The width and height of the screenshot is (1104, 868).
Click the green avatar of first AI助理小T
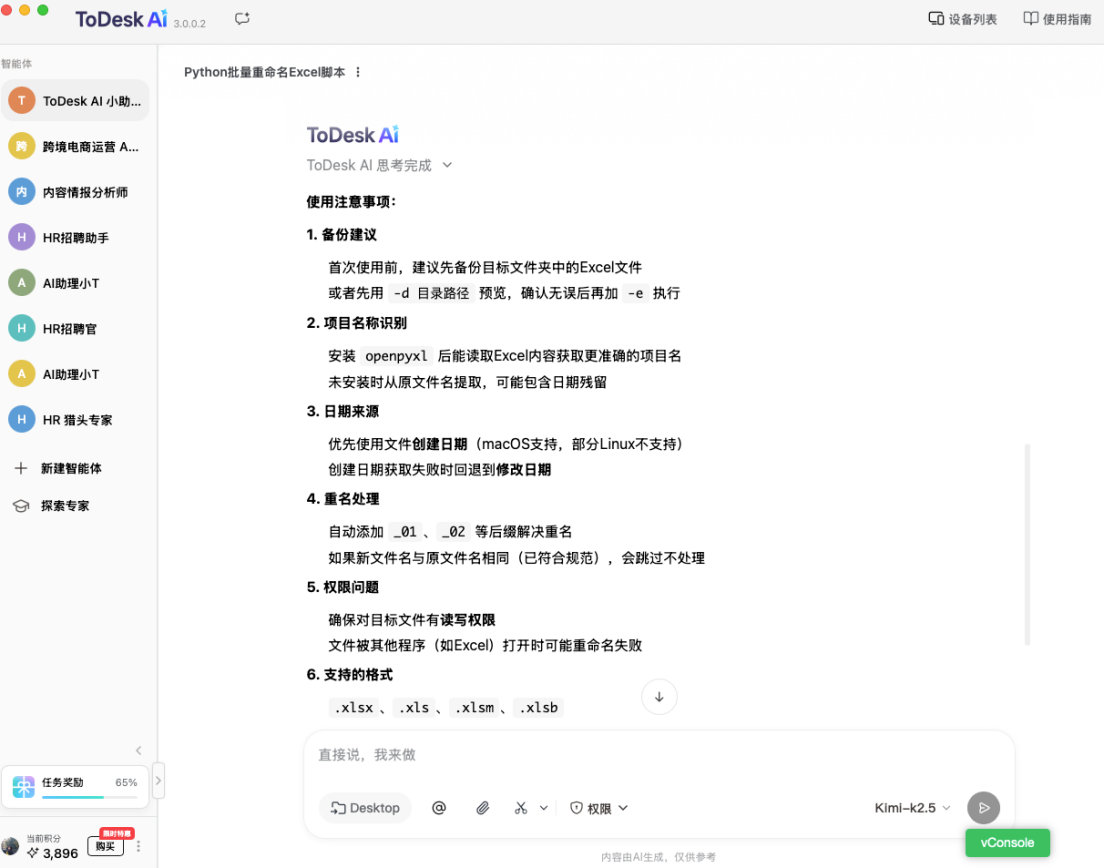click(22, 283)
